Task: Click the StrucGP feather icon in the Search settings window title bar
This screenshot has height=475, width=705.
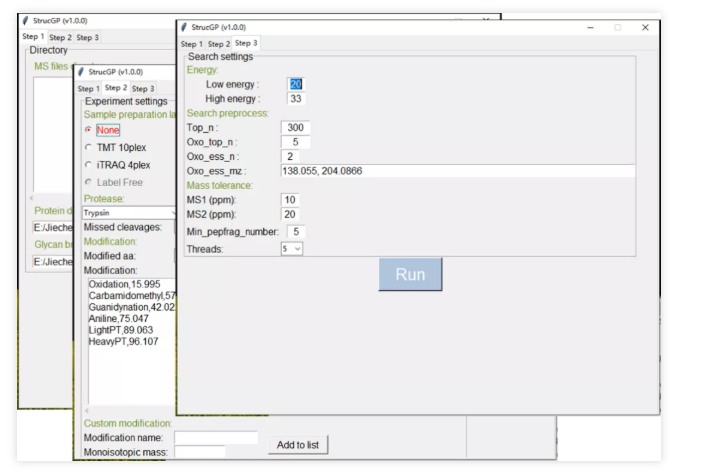Action: coord(185,27)
